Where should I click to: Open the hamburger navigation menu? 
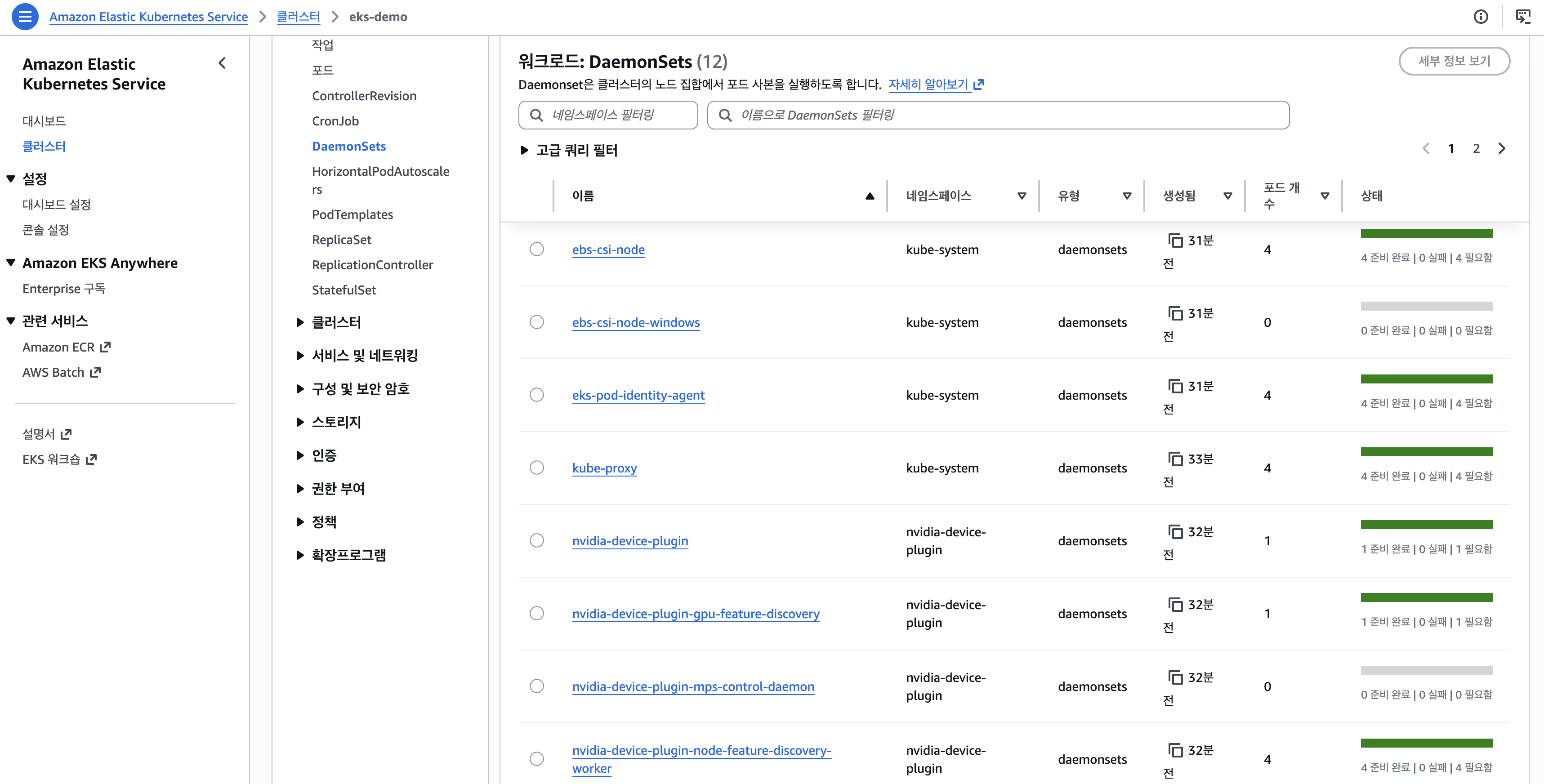click(25, 17)
